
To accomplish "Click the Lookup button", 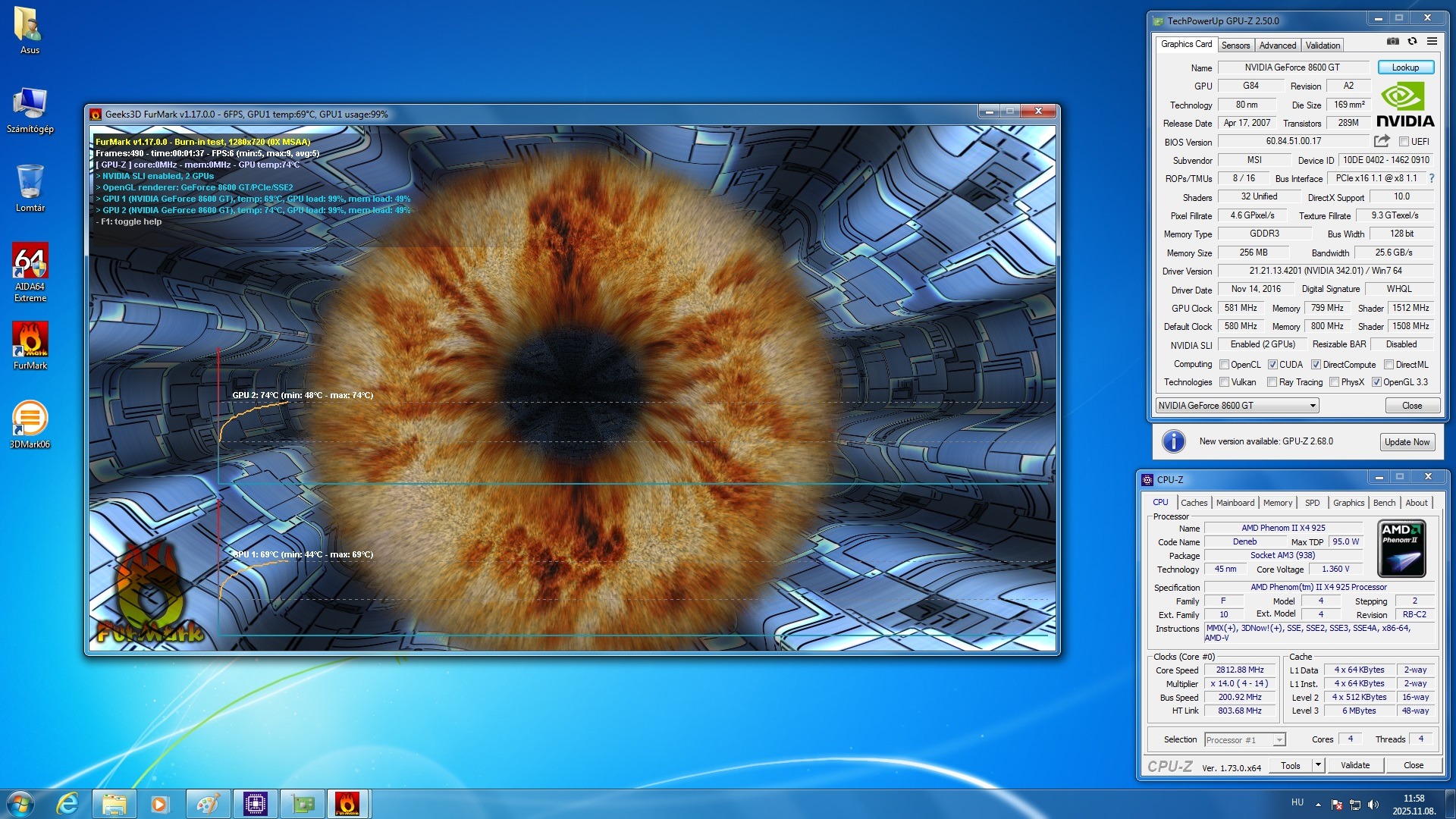I will [x=1405, y=67].
